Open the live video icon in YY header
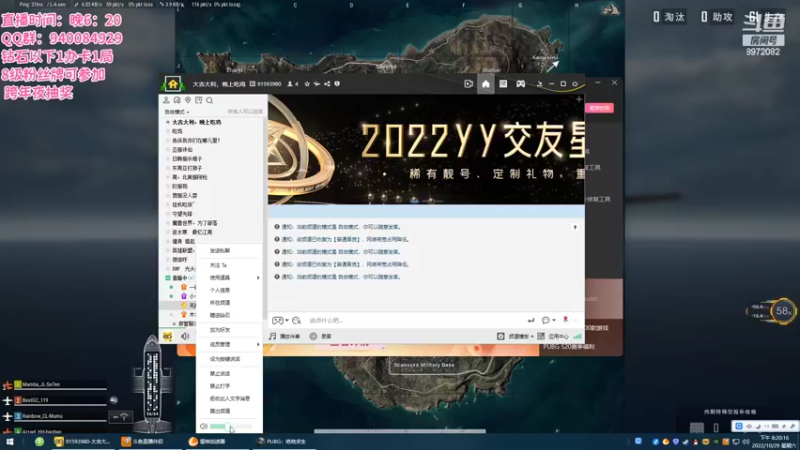The height and width of the screenshot is (450, 800). (x=468, y=84)
